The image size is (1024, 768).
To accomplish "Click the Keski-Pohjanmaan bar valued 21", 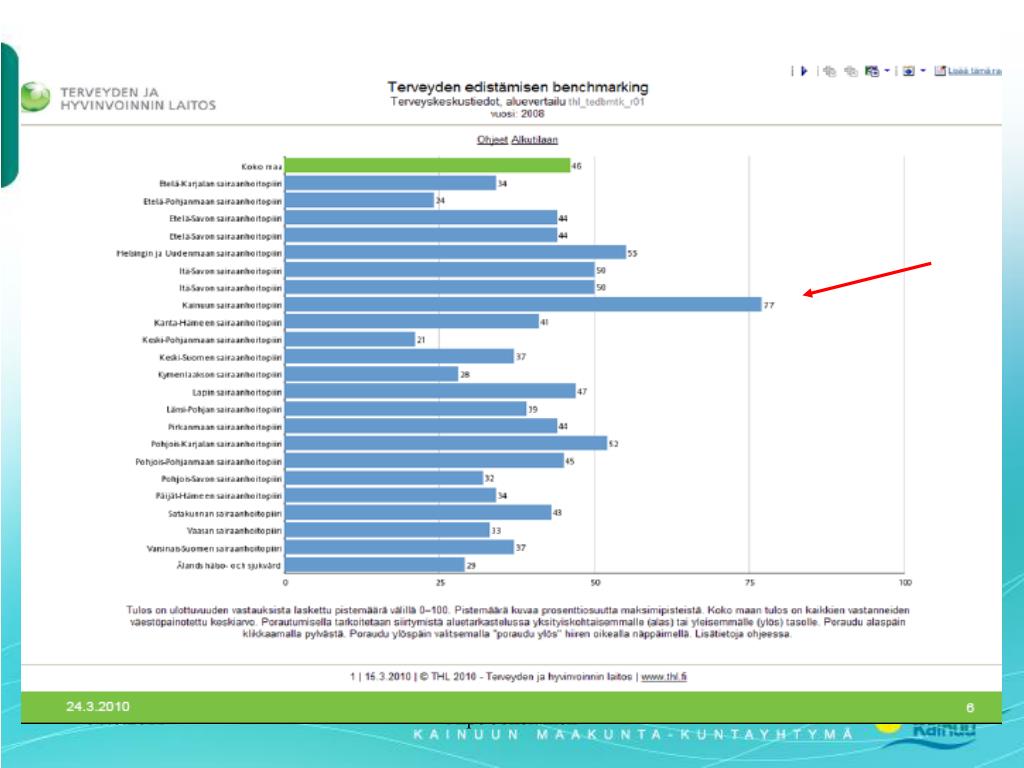I will (x=350, y=340).
